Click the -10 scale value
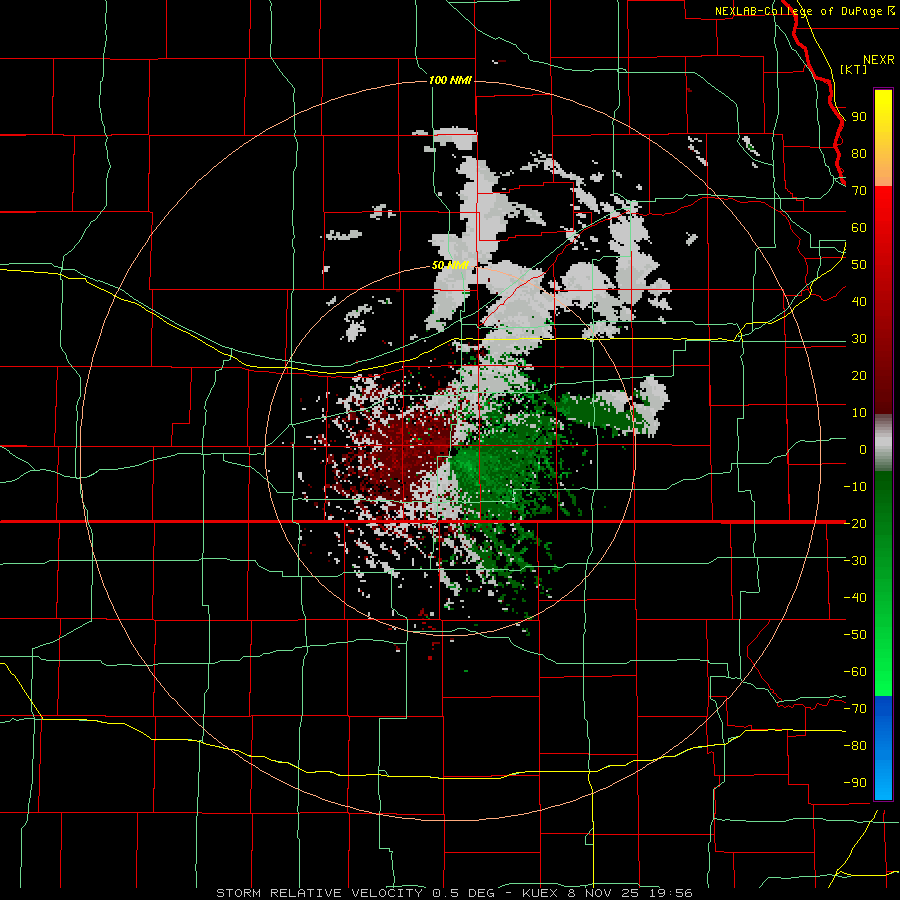This screenshot has width=900, height=900. (x=855, y=487)
